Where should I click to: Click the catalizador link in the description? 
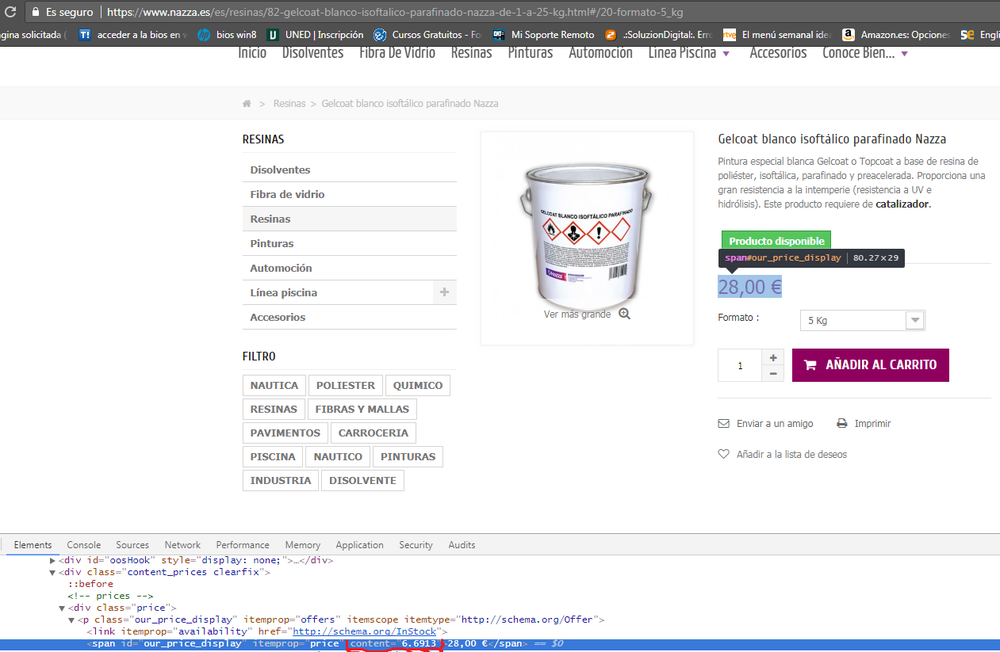(x=903, y=204)
